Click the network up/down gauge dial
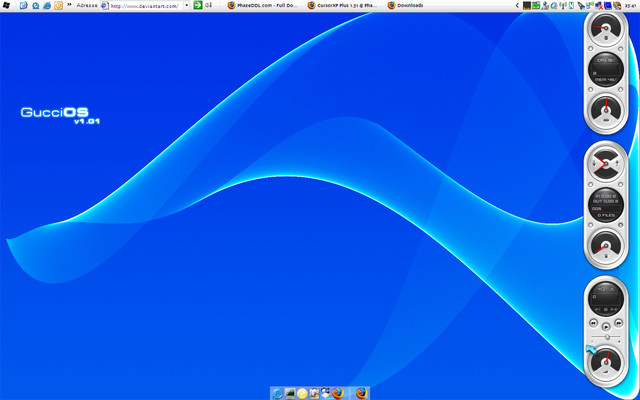The image size is (640, 400). (606, 163)
